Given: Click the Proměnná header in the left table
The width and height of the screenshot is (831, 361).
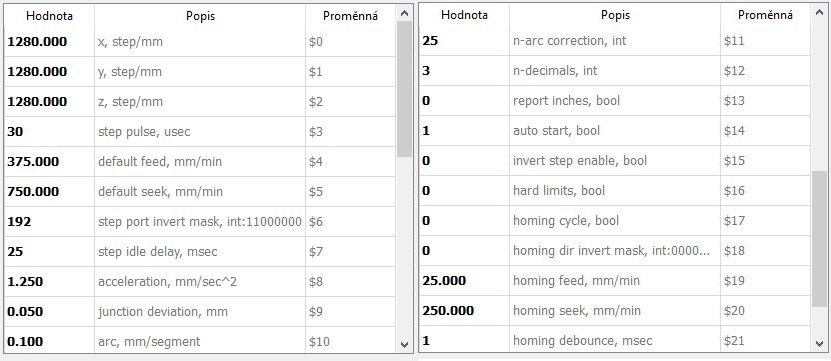Looking at the screenshot, I should pyautogui.click(x=350, y=16).
